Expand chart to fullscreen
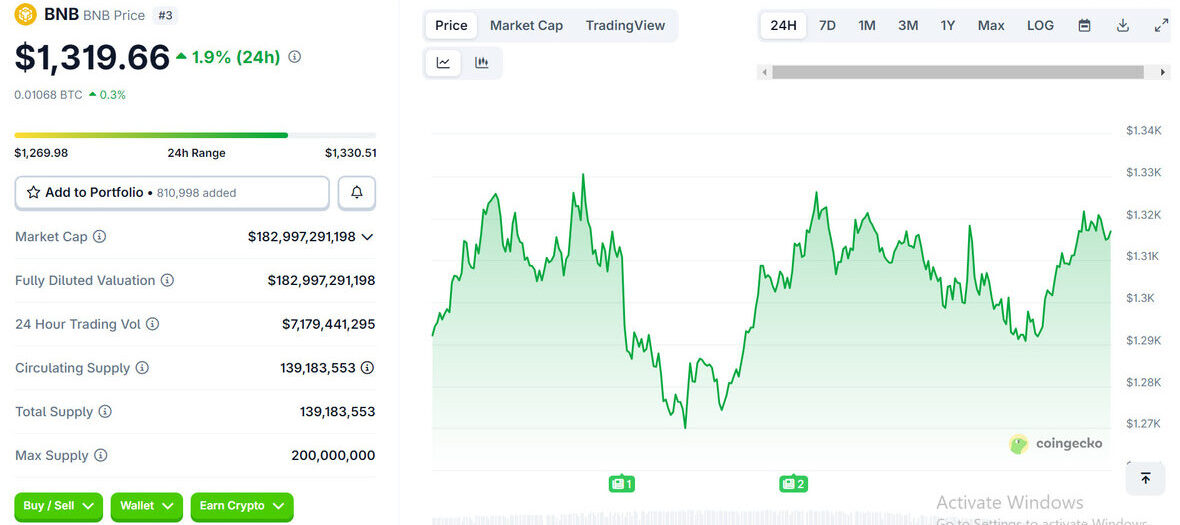The image size is (1180, 525). pyautogui.click(x=1161, y=26)
